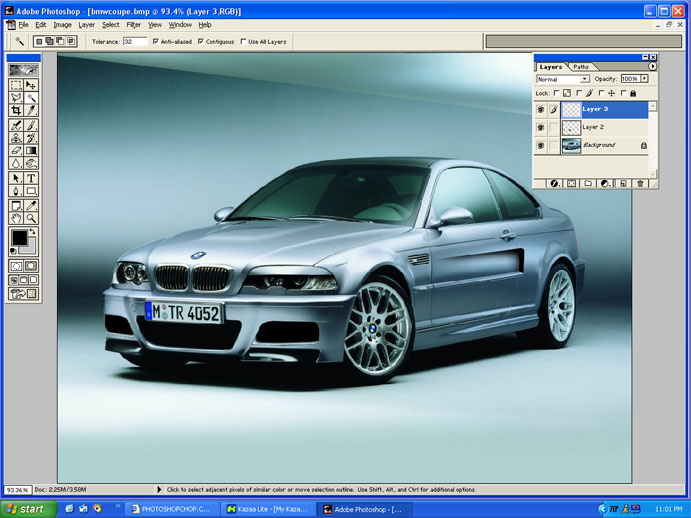Select the Crop tool

pyautogui.click(x=16, y=111)
